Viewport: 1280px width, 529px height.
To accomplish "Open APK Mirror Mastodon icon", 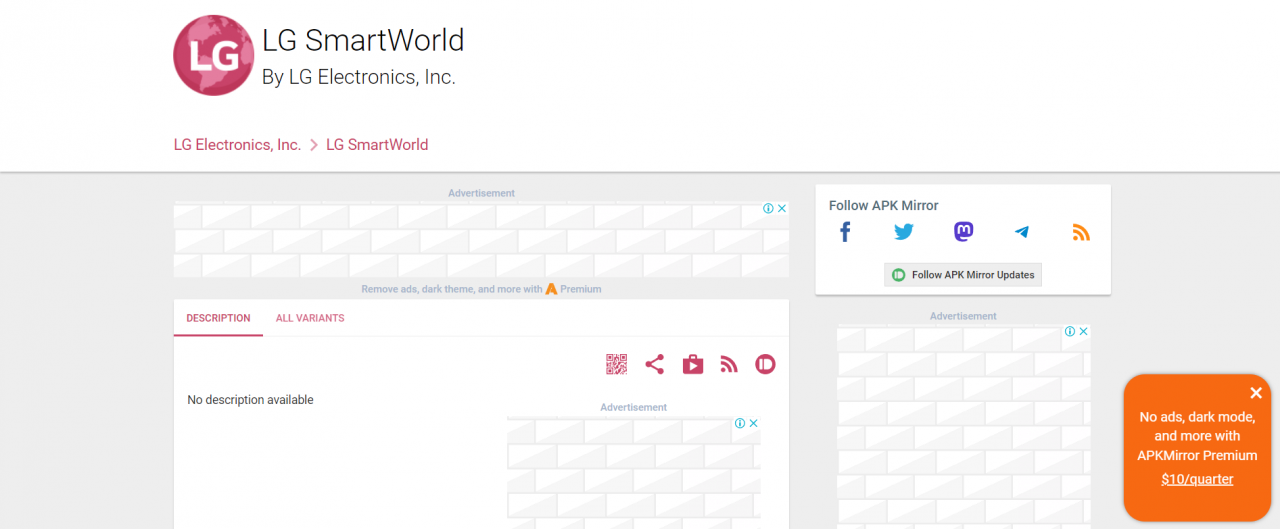I will (x=963, y=232).
